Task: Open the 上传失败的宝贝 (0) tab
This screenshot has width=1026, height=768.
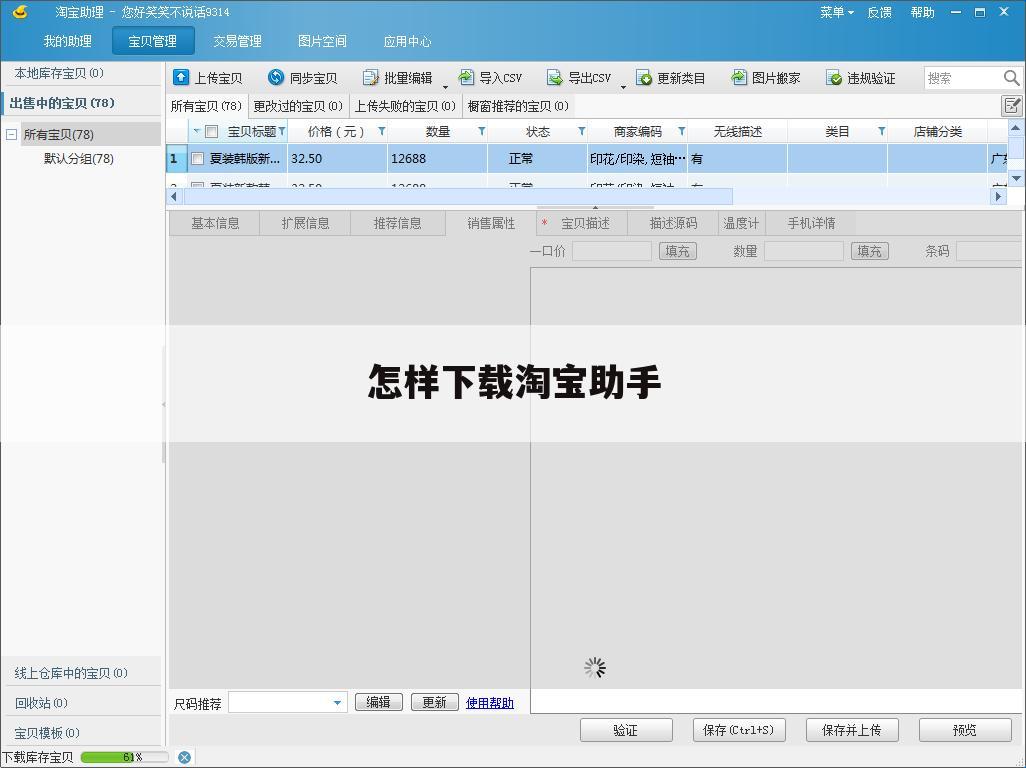Action: (405, 106)
